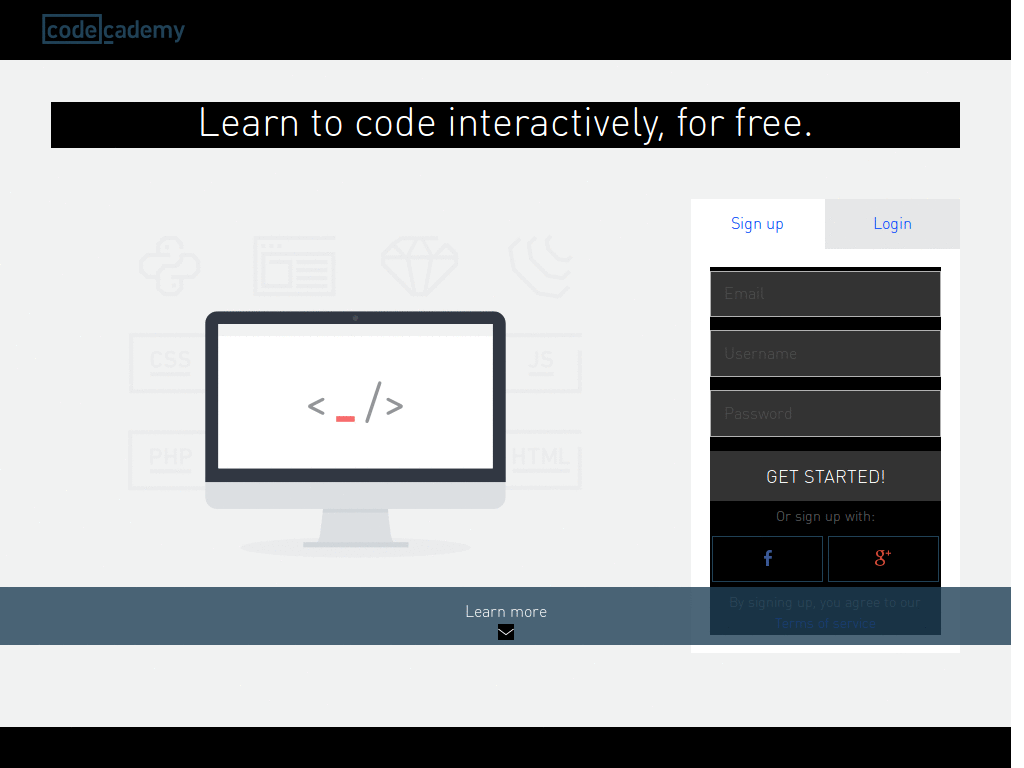Click inside the Password field
The image size is (1024, 768).
[824, 413]
